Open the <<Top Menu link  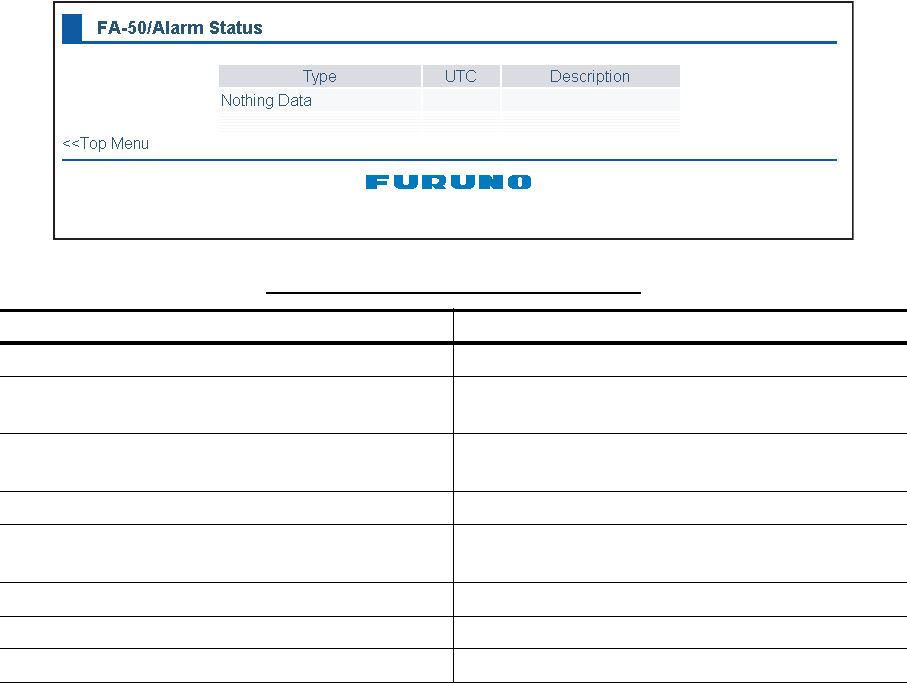coord(105,143)
